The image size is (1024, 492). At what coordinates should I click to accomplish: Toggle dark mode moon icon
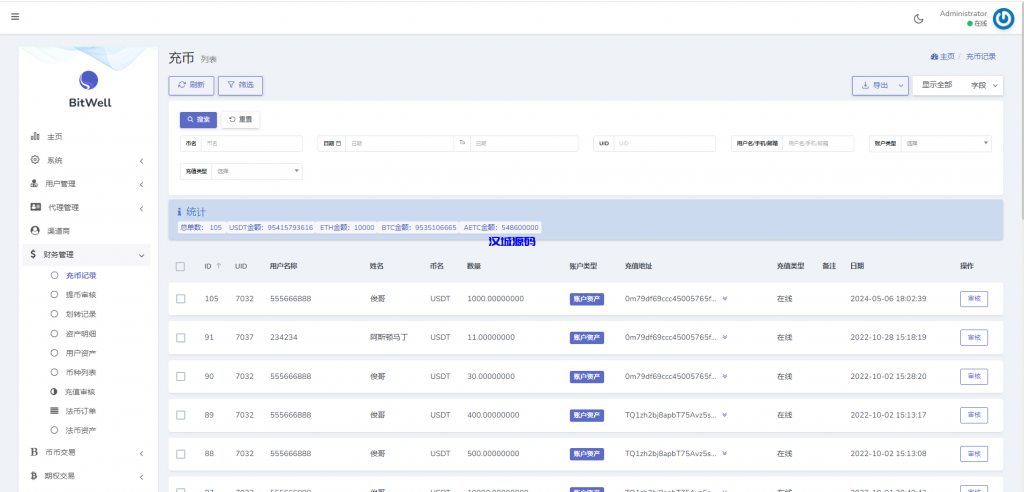click(919, 18)
